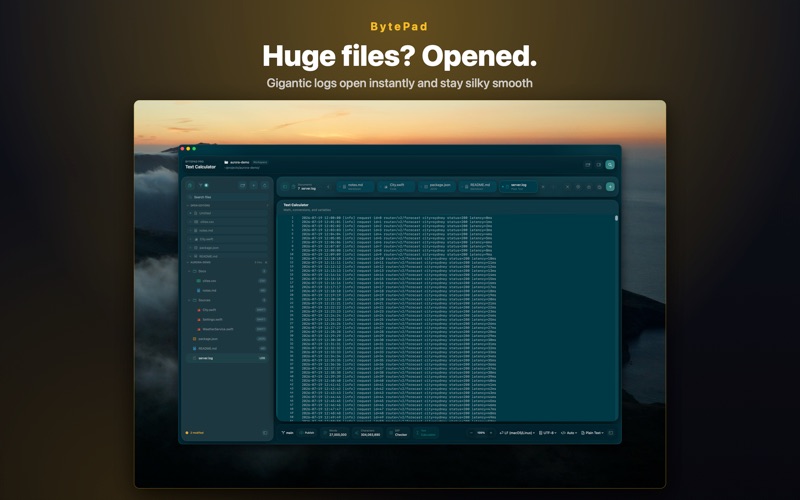Screen dimensions: 800x500
Task: Click the filter funnel icon in the sidebar
Action: [x=201, y=185]
